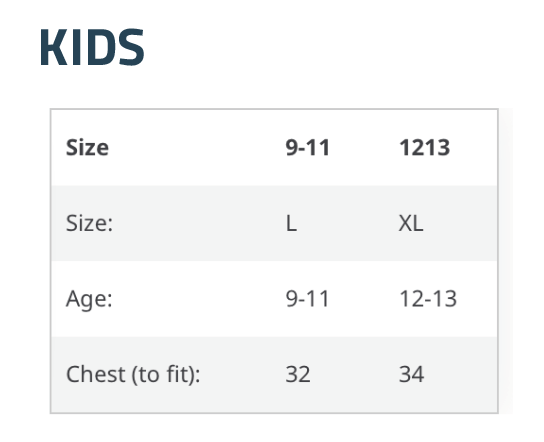
Task: Click the KIDS heading
Action: tap(92, 47)
